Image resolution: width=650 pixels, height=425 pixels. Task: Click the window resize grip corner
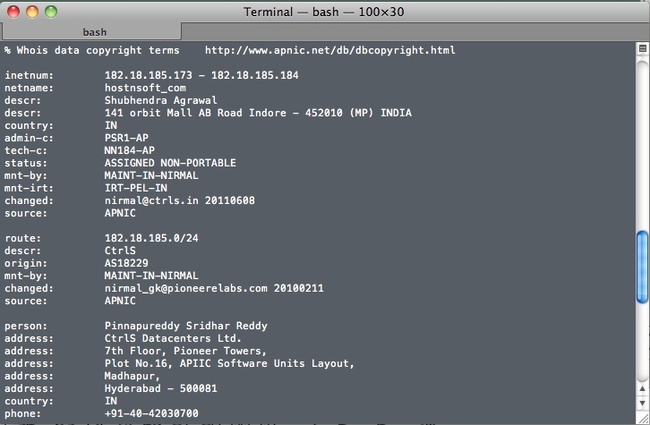[x=641, y=420]
